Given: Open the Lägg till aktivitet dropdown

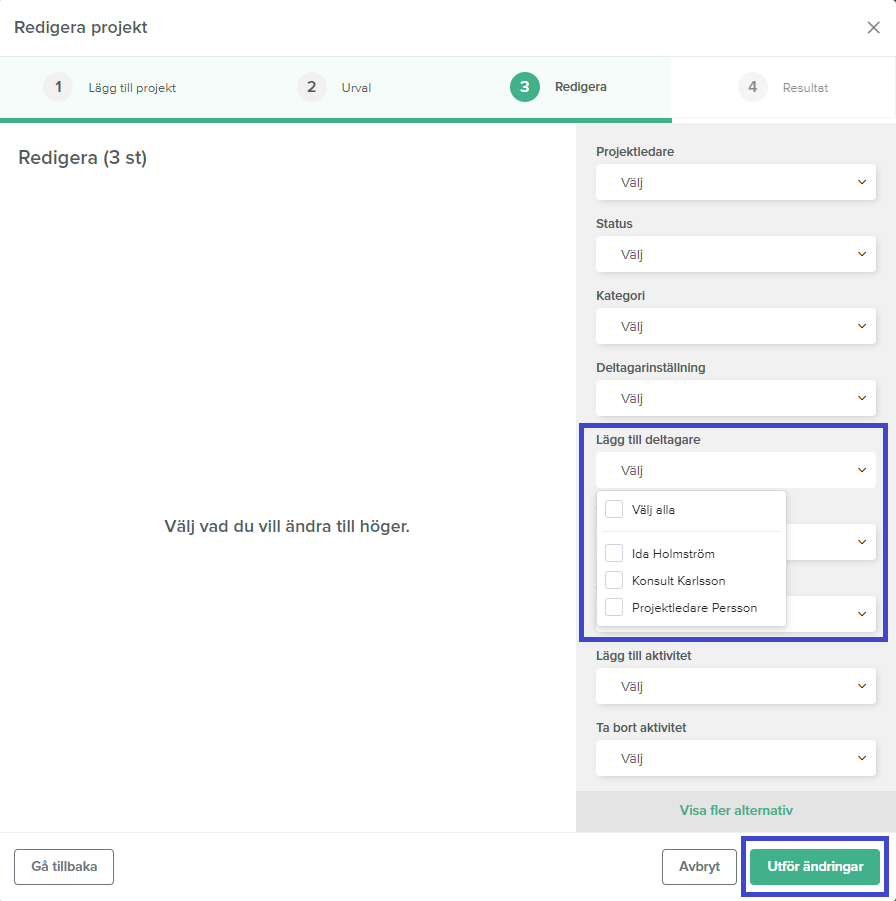Looking at the screenshot, I should [735, 687].
